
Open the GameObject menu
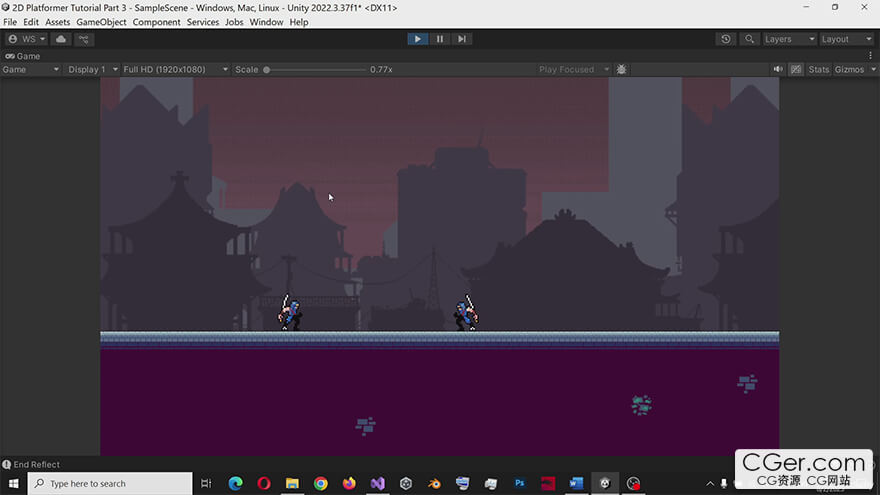pos(101,22)
